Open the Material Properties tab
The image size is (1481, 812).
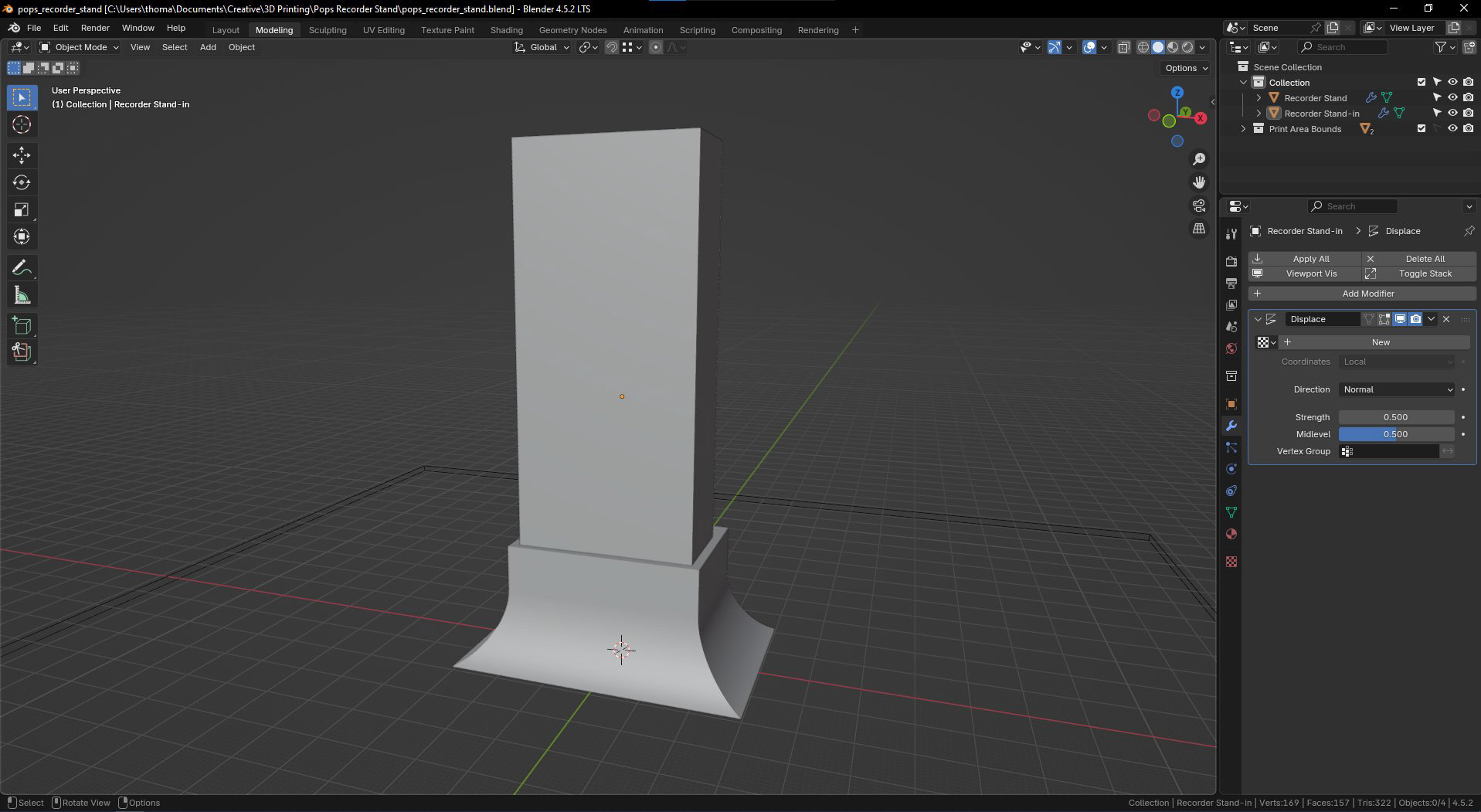coord(1231,534)
